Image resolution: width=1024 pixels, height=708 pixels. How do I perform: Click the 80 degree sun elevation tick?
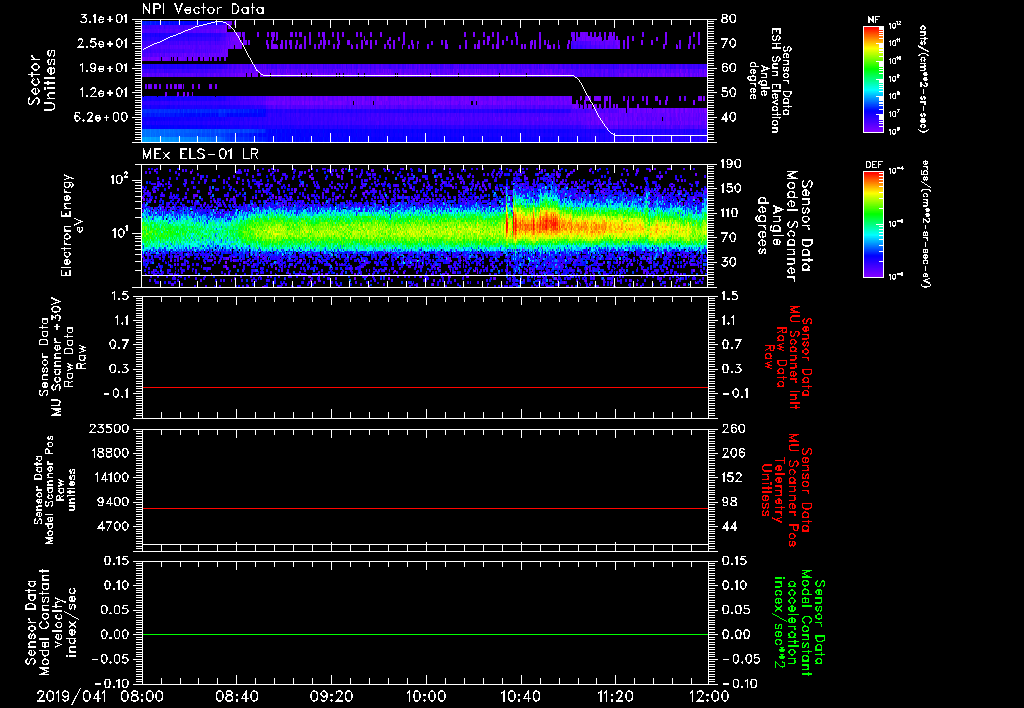point(729,19)
